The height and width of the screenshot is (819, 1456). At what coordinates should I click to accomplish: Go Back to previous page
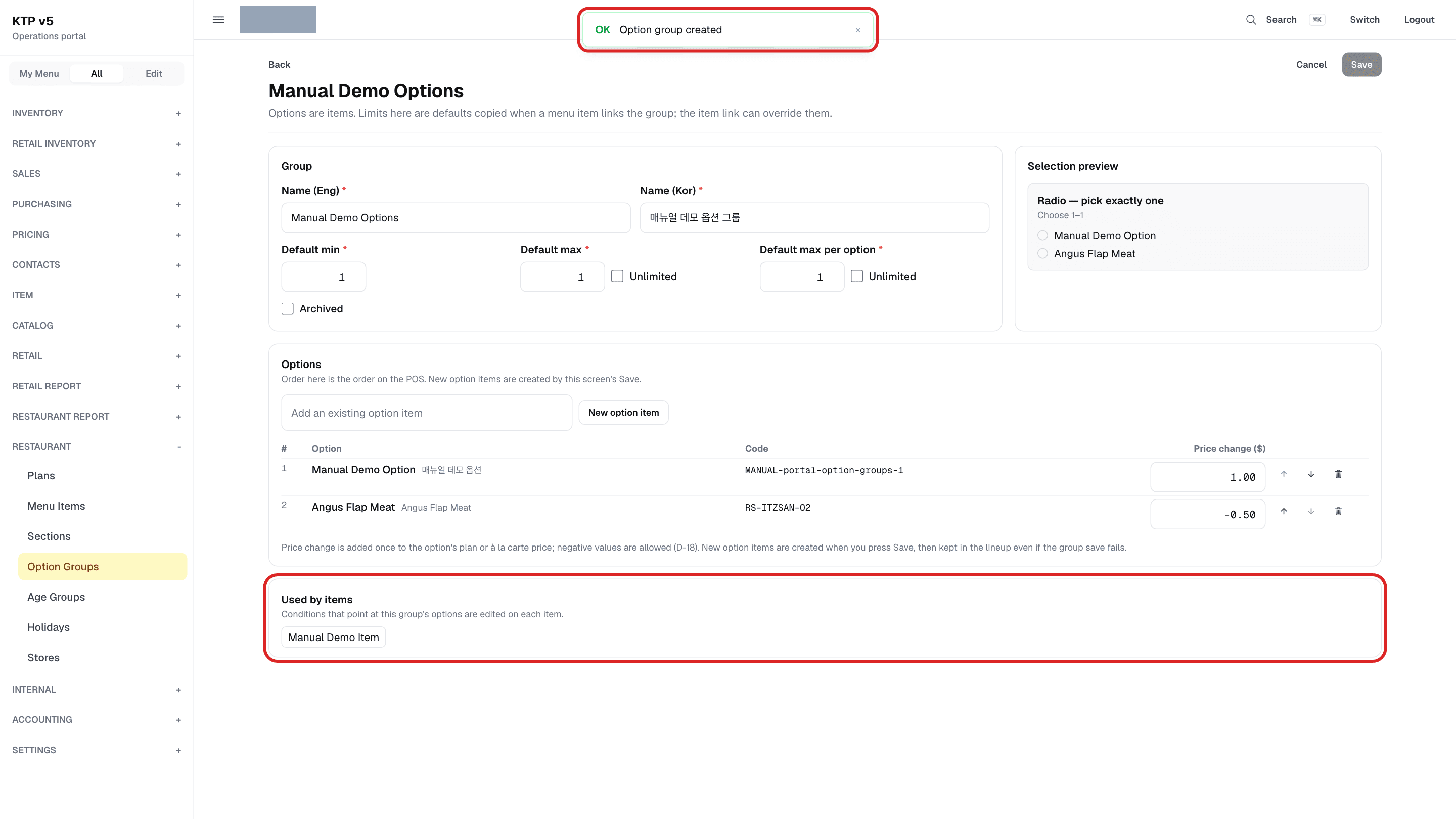(x=279, y=64)
